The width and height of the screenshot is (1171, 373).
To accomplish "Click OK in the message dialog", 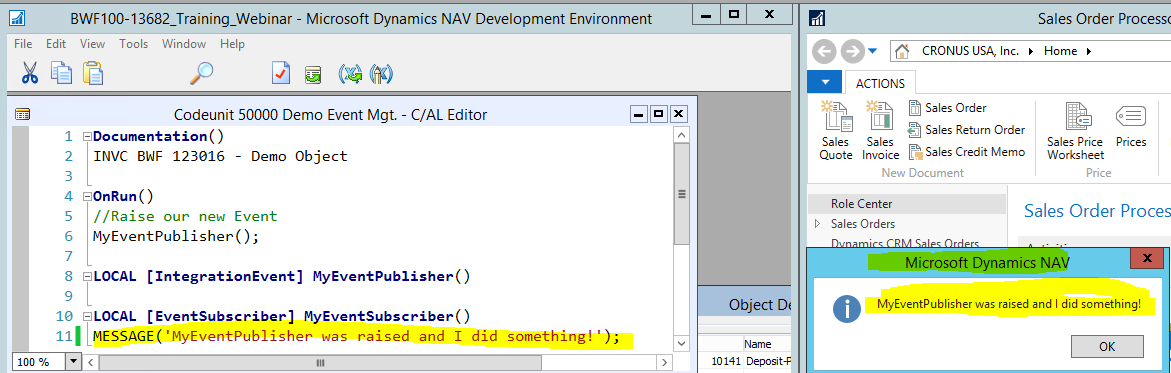I will [x=1107, y=346].
